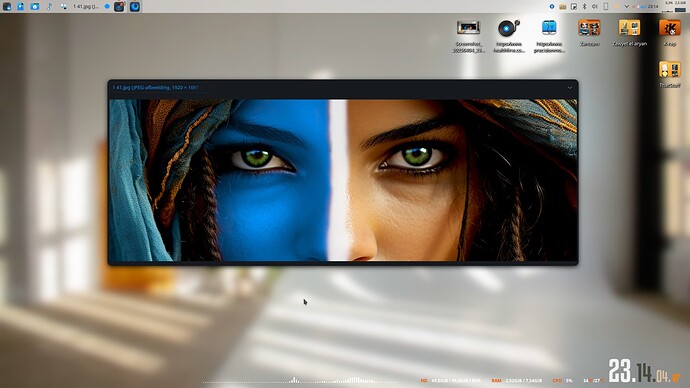
Task: Open the blue swirl browser icon in panel
Action: click(135, 7)
